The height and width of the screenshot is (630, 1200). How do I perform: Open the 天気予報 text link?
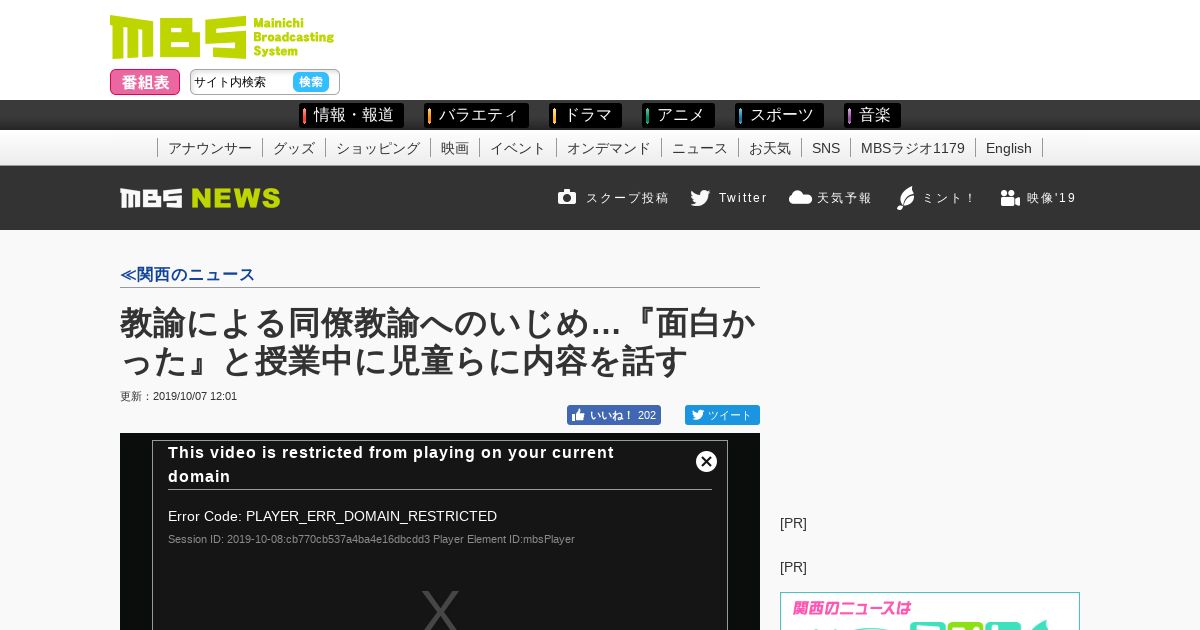tap(844, 198)
